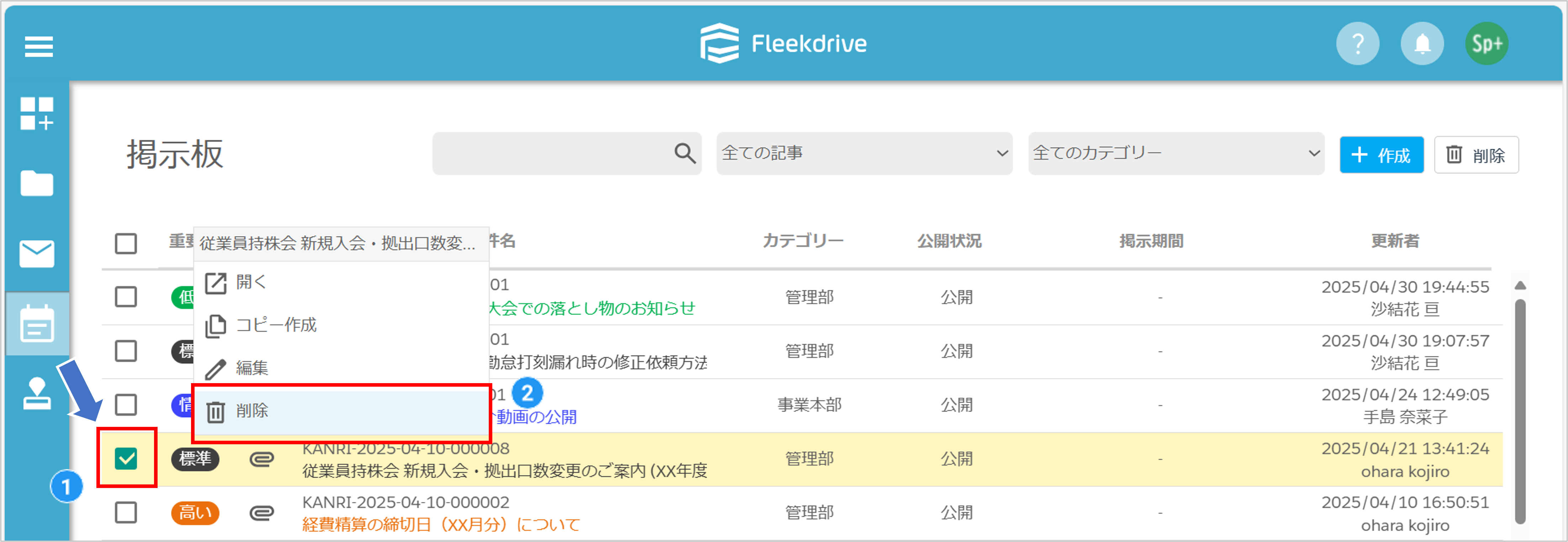The height and width of the screenshot is (542, 1568).
Task: Expand the 全ての記事 dropdown
Action: 864,153
